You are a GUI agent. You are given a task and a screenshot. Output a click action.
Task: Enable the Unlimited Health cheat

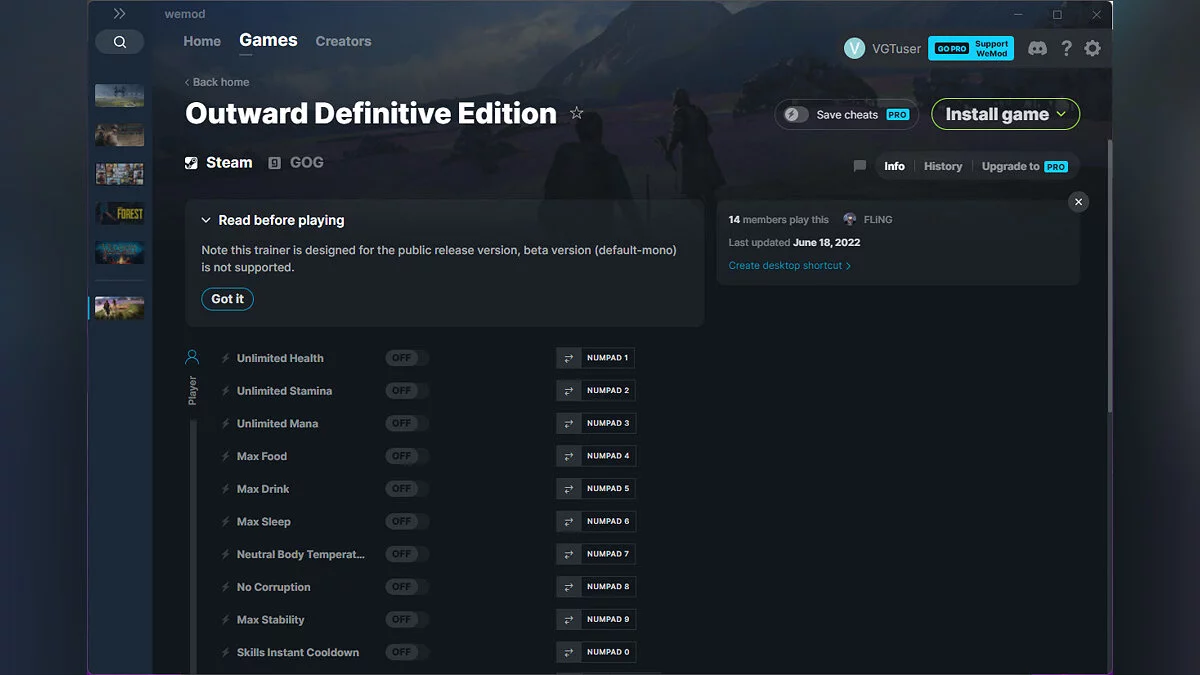point(405,357)
